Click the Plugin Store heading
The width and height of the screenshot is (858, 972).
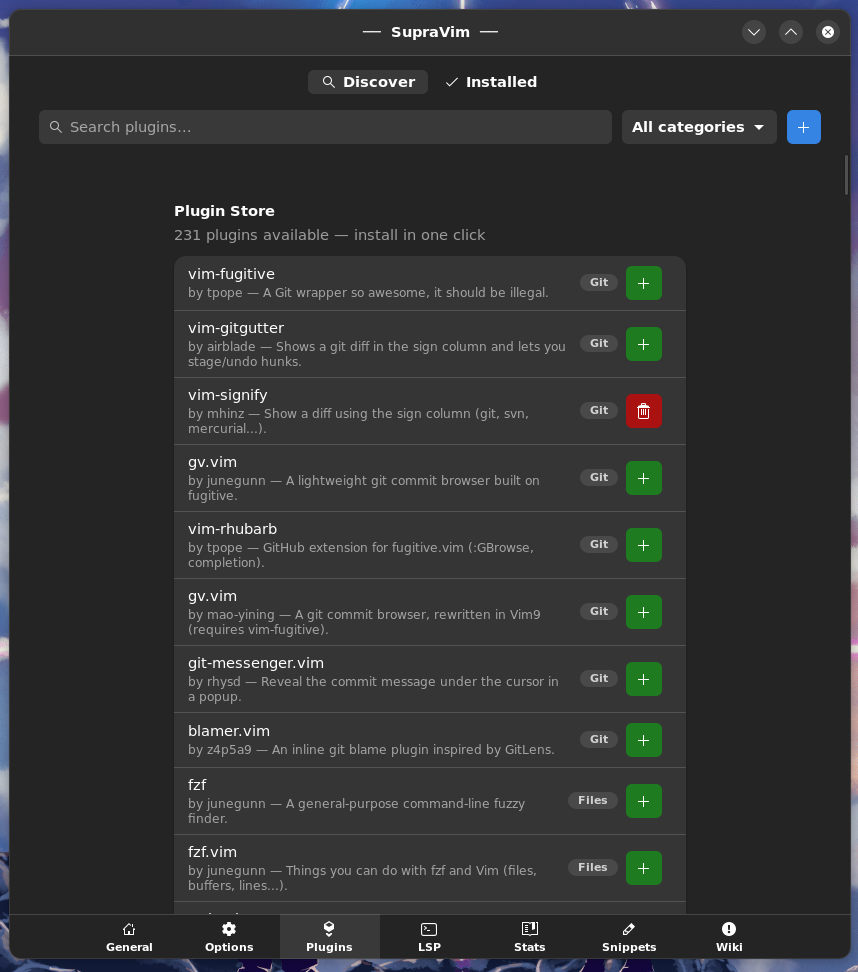pos(224,211)
